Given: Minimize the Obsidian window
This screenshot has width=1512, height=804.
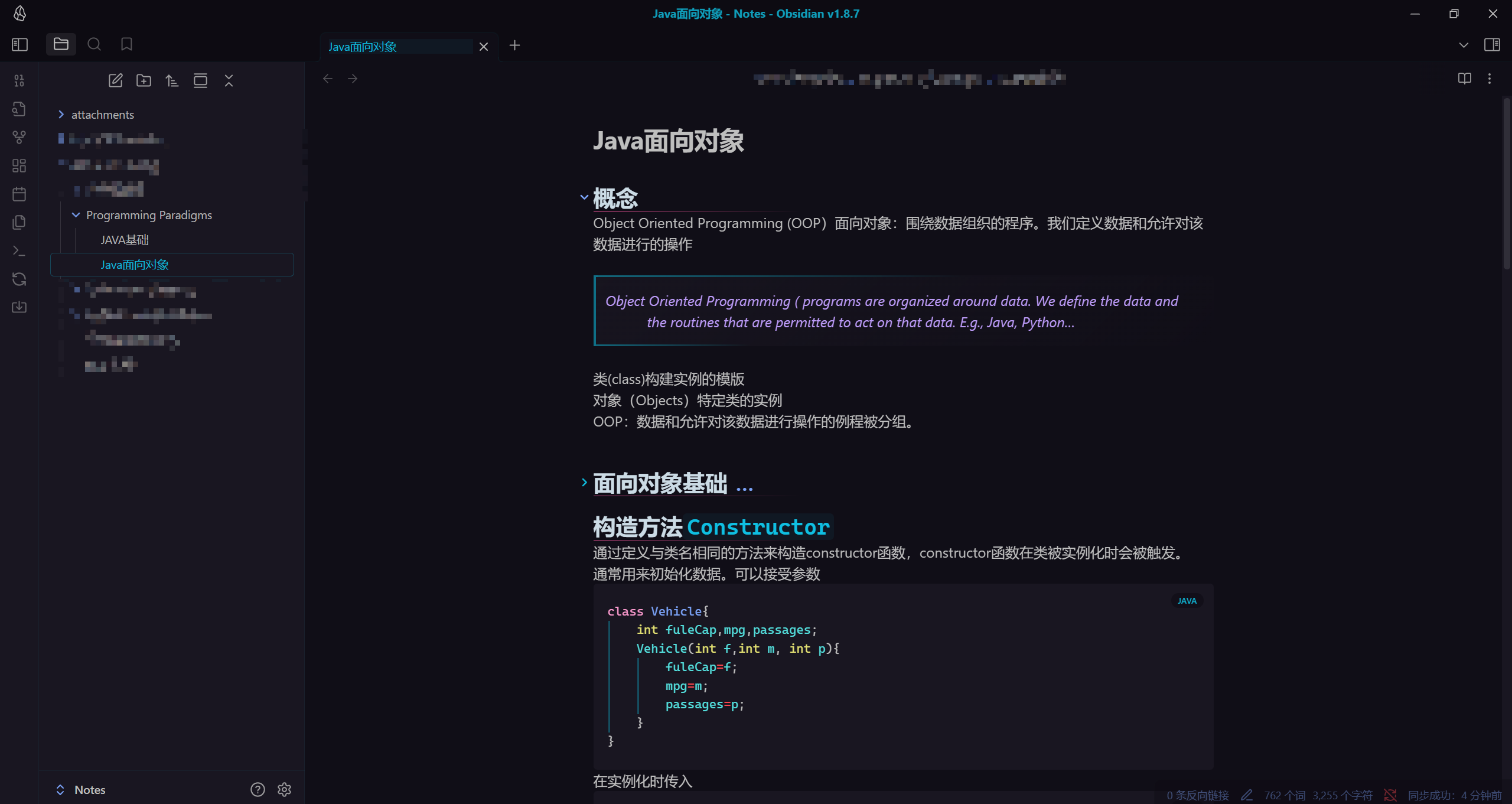Looking at the screenshot, I should 1415,14.
